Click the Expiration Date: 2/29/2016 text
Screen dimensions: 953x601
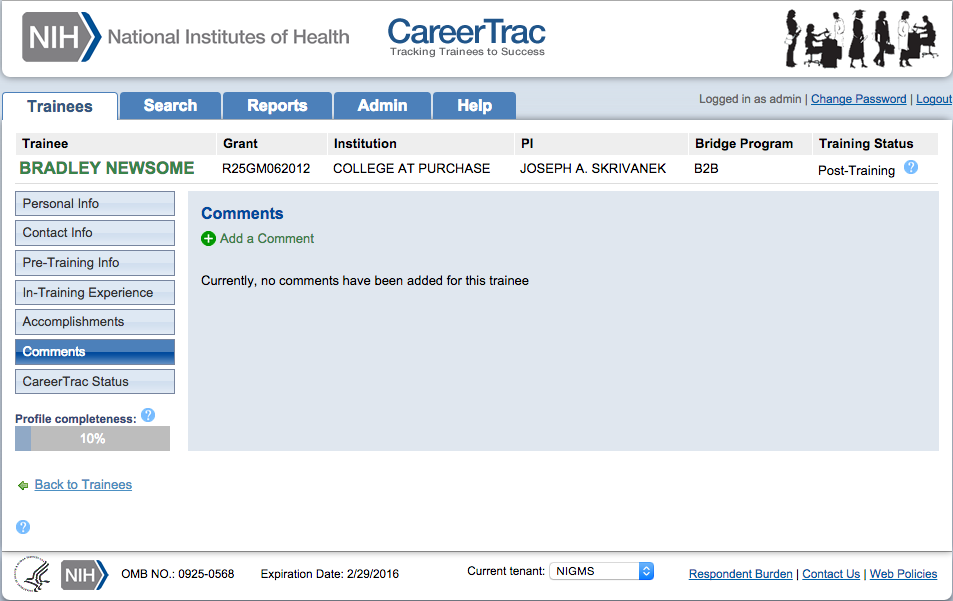(x=329, y=574)
